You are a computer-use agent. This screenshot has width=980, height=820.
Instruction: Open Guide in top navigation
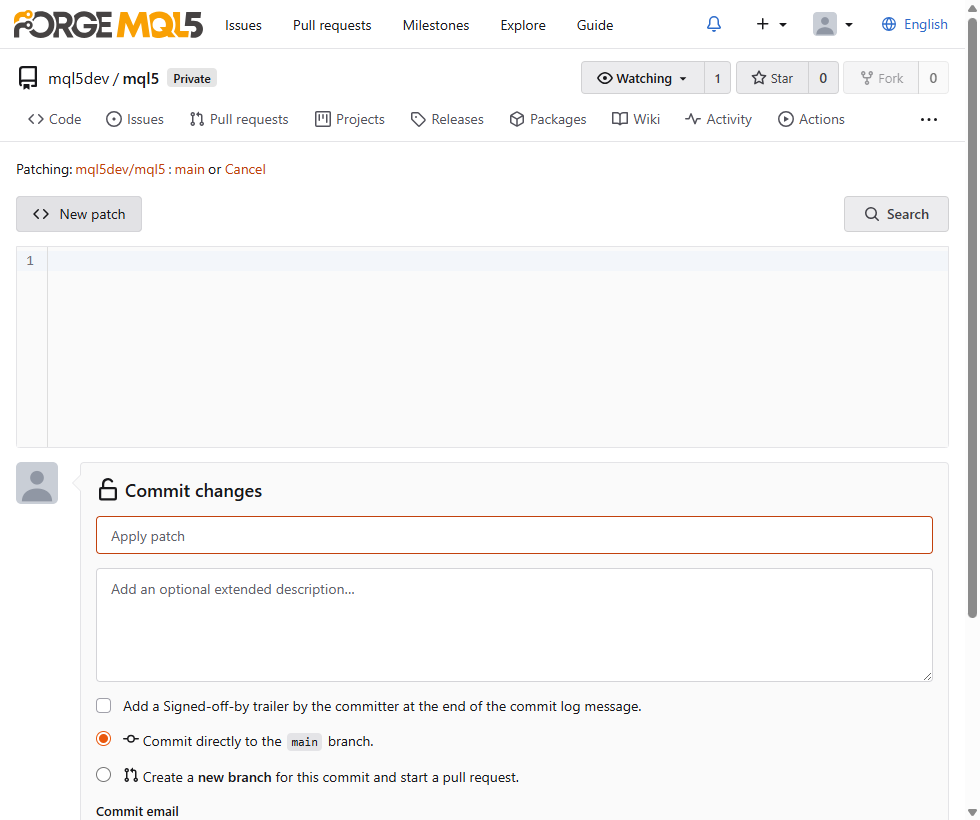tap(594, 25)
